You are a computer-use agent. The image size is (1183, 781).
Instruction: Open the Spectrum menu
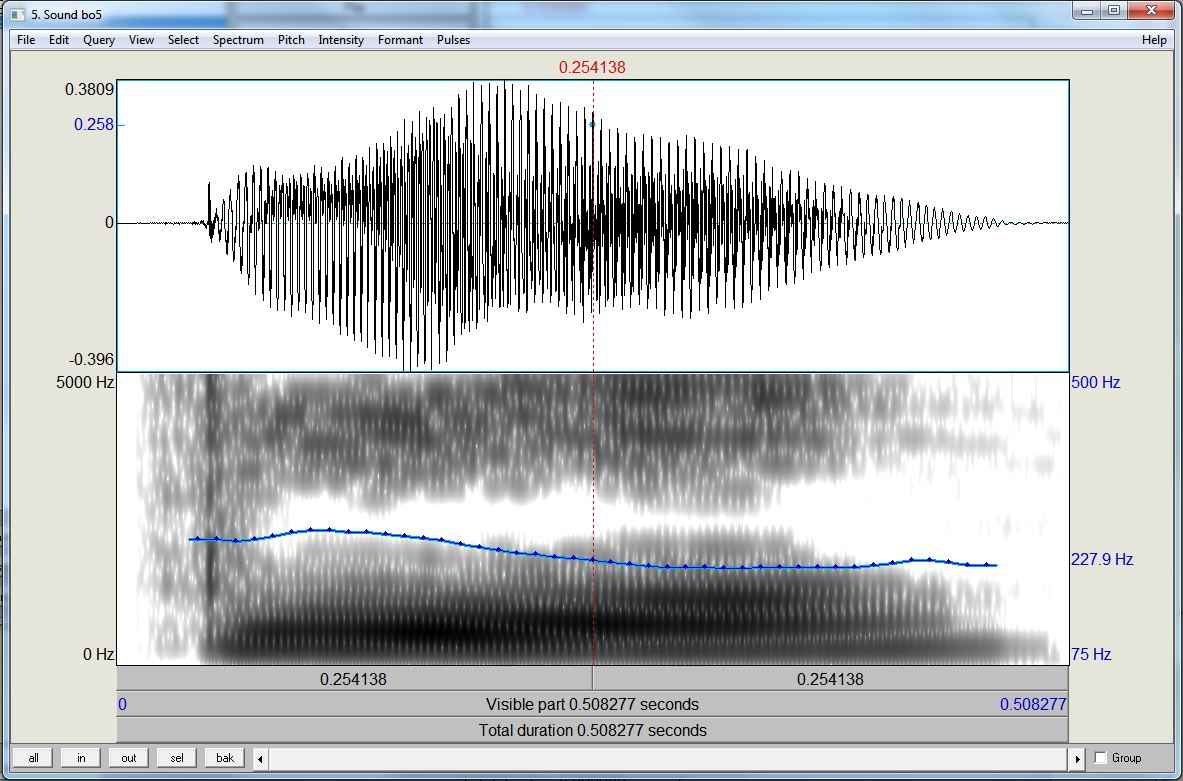coord(238,40)
